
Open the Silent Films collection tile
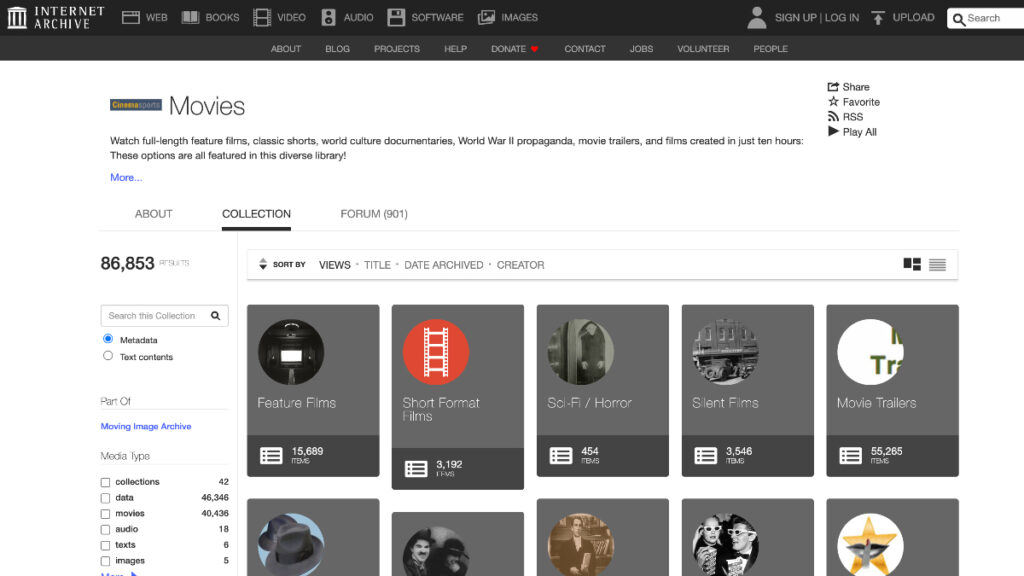pyautogui.click(x=725, y=390)
